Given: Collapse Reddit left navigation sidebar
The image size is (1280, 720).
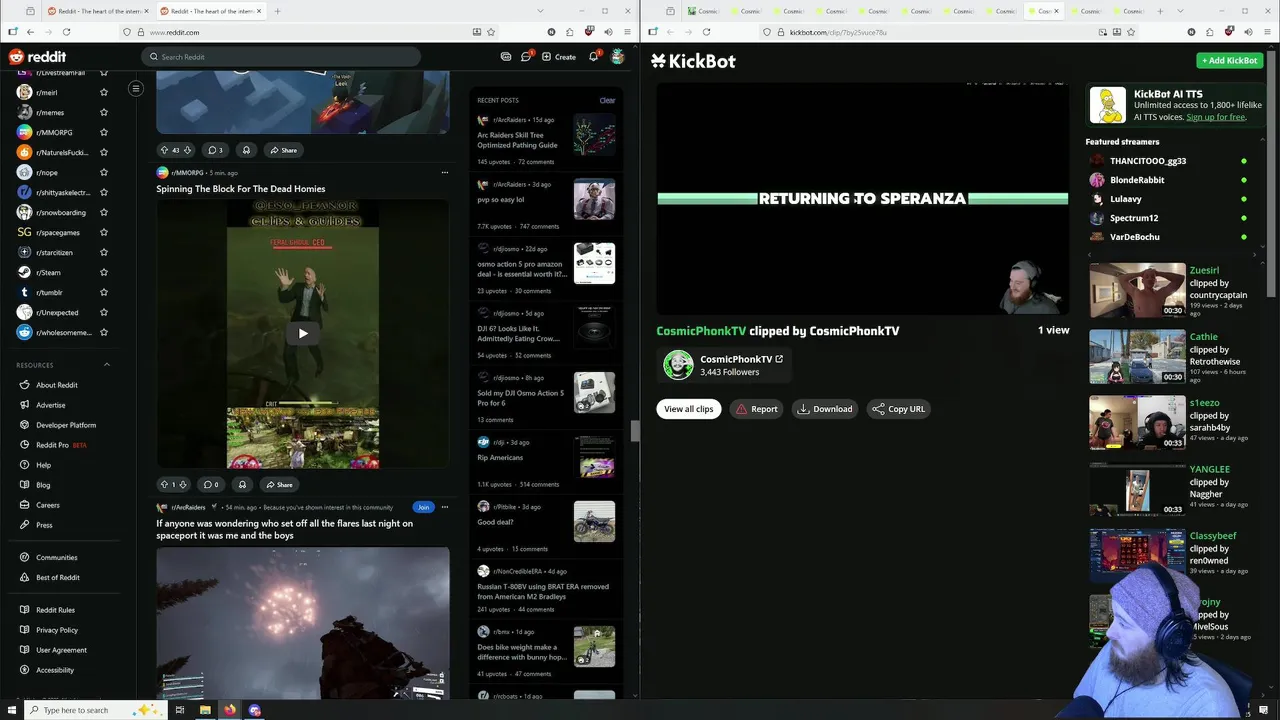Looking at the screenshot, I should coord(136,89).
